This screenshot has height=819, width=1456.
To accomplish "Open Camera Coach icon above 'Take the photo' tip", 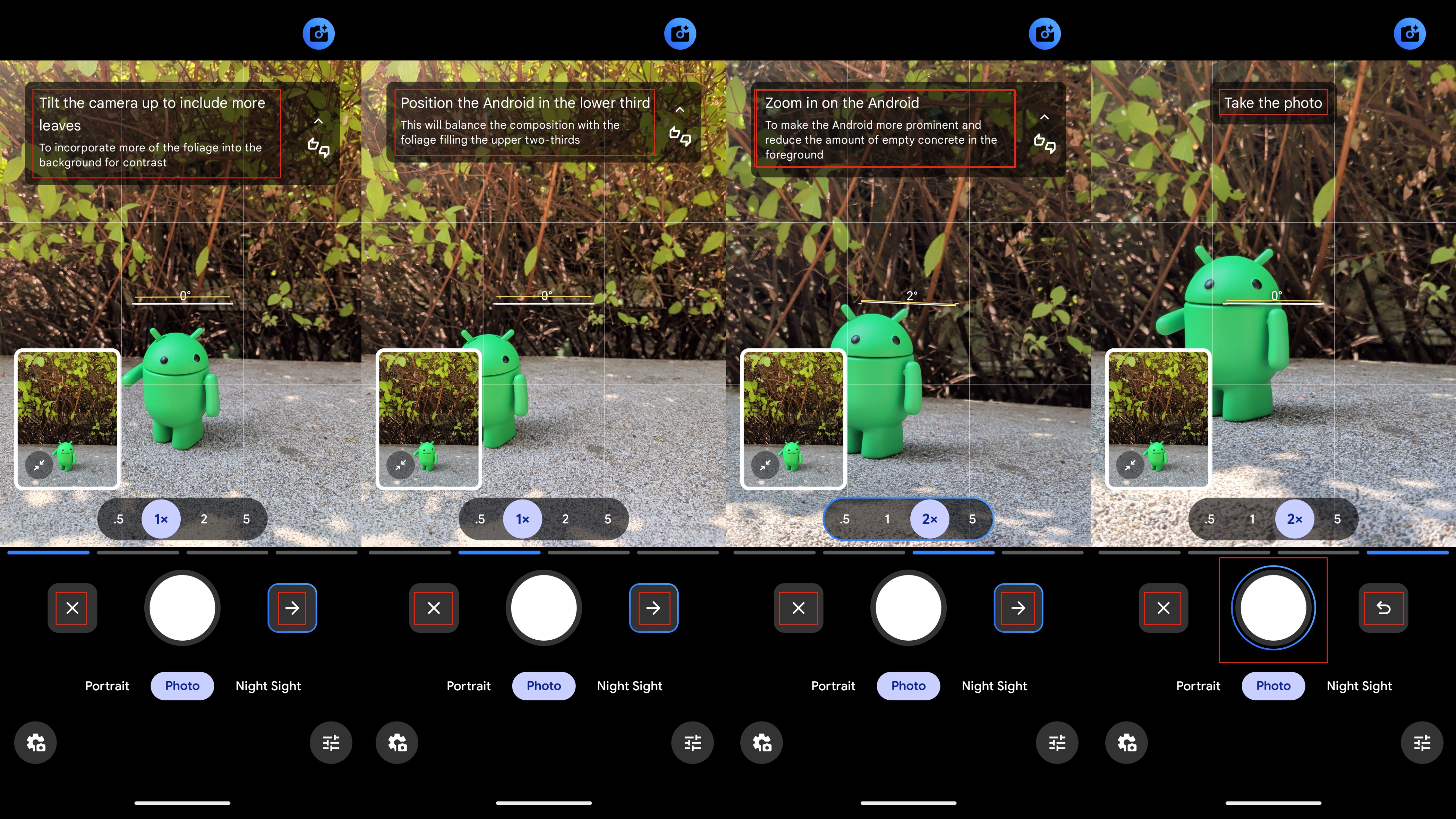I will pyautogui.click(x=1409, y=33).
